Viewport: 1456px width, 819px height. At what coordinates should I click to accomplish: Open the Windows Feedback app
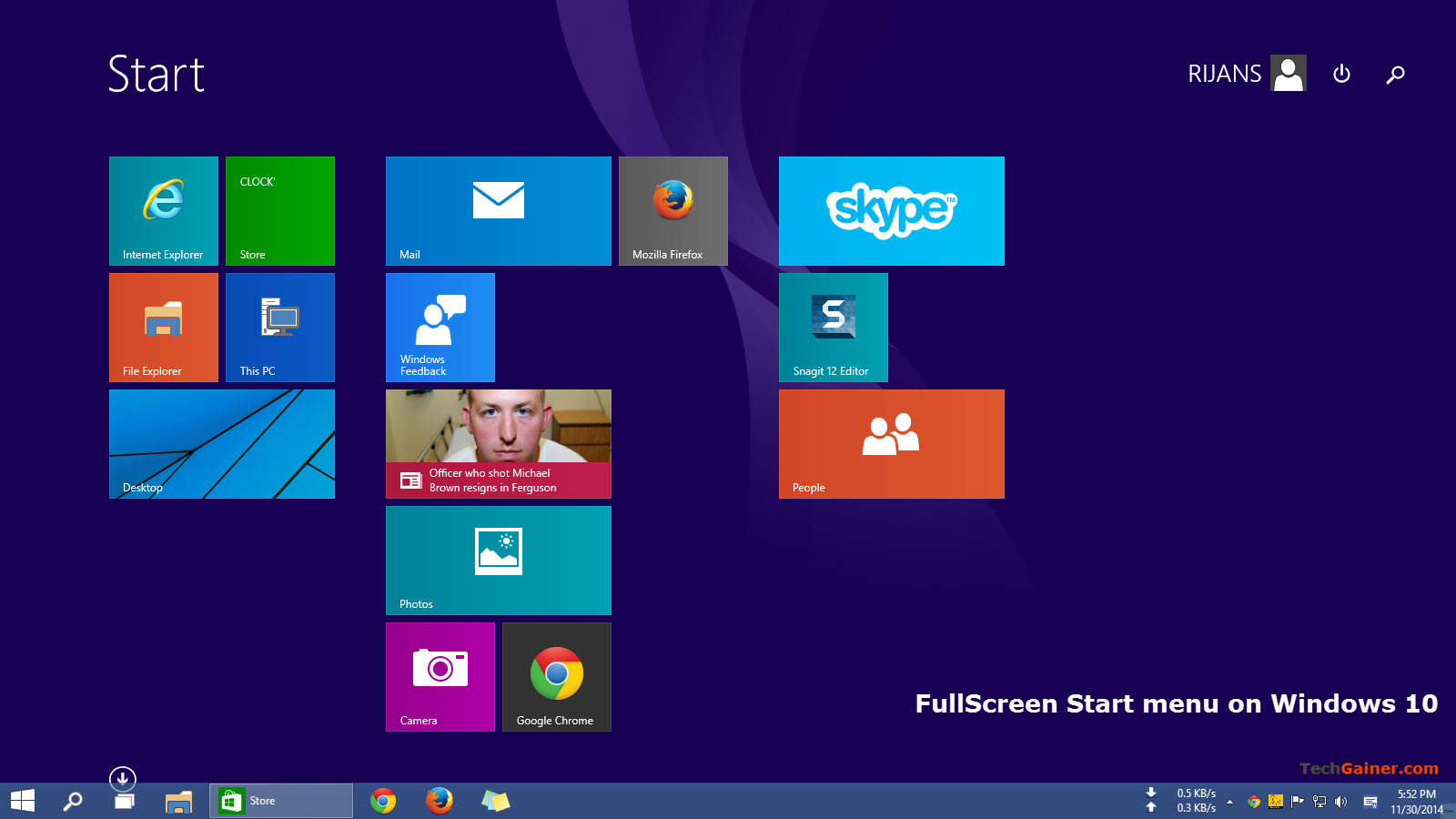coord(440,327)
